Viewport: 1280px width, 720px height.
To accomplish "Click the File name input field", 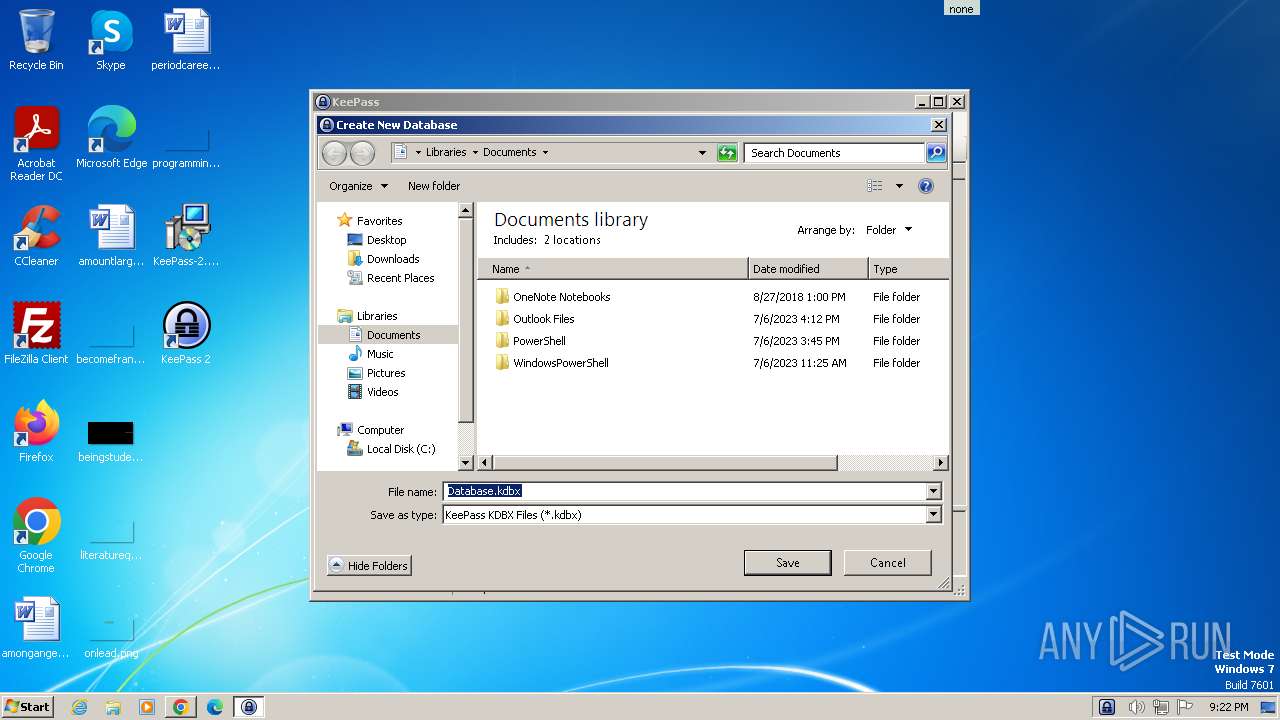I will point(684,491).
